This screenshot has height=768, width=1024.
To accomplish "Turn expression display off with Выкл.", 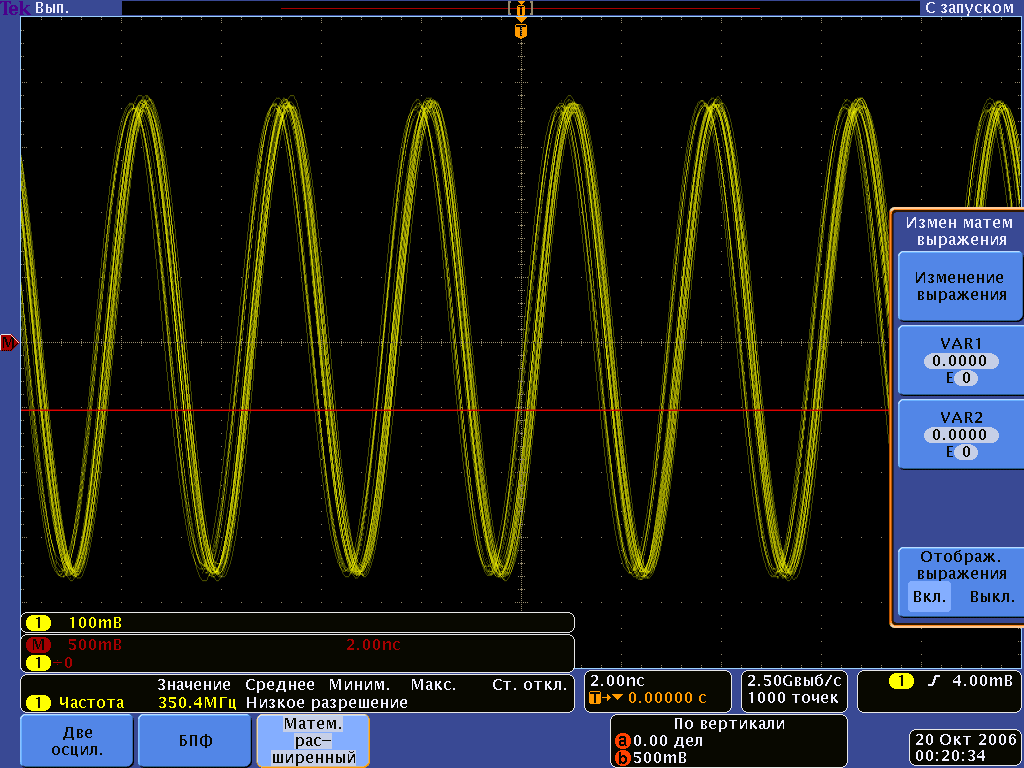I will (991, 597).
